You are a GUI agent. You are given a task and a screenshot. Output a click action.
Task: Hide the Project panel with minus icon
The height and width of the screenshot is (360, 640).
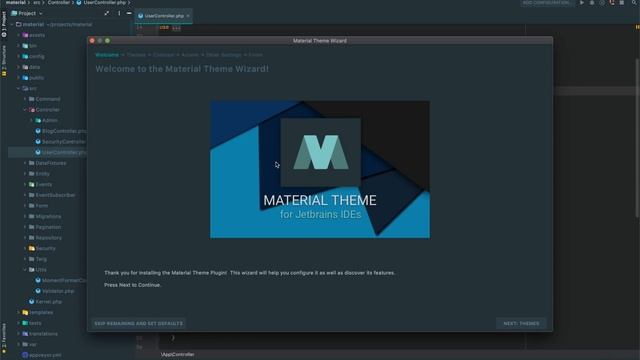pyautogui.click(x=129, y=13)
